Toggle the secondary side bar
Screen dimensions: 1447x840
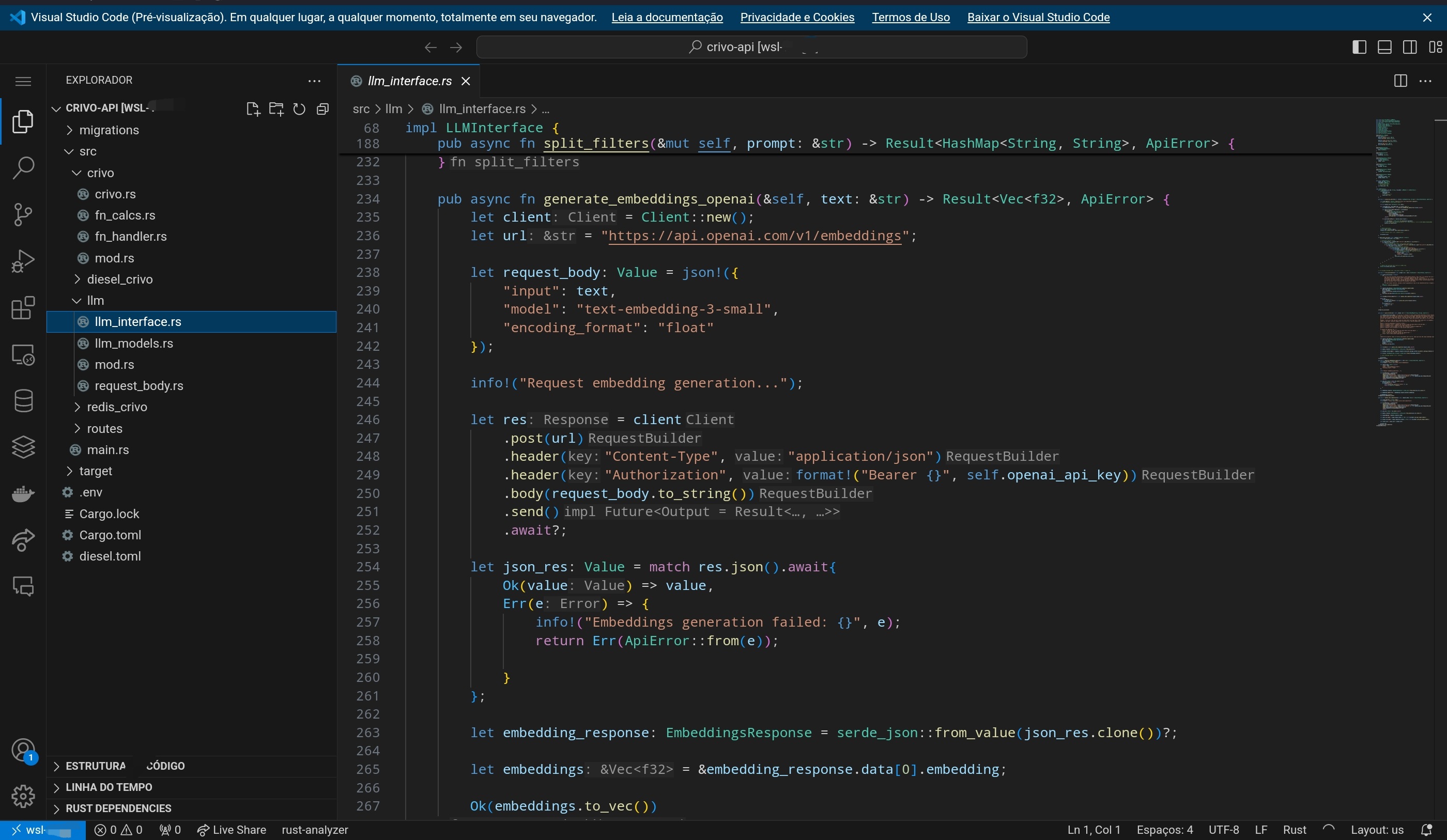(1409, 47)
